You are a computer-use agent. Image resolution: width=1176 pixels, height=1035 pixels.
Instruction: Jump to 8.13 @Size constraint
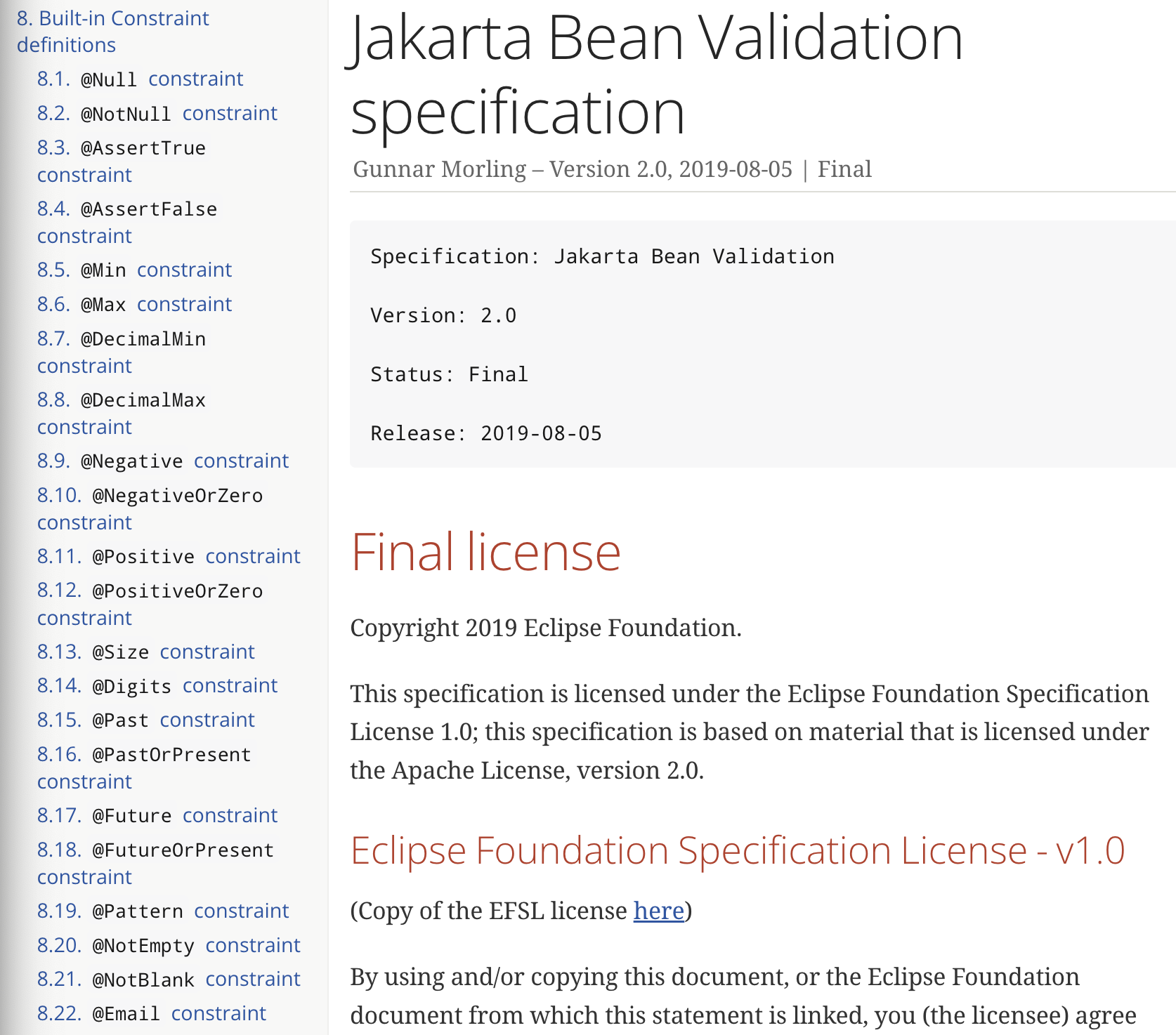click(145, 652)
